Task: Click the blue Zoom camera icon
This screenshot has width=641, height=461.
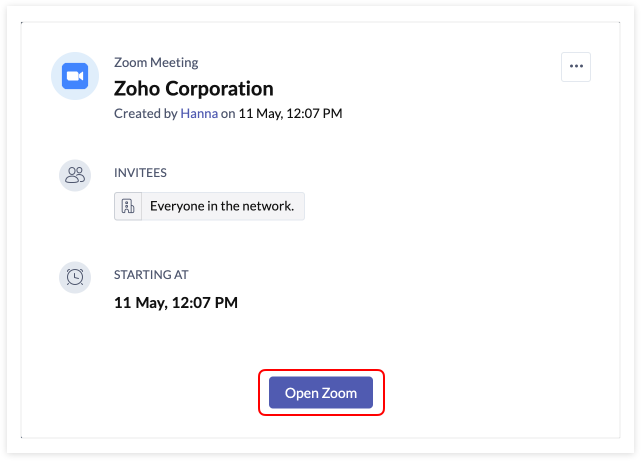Action: pyautogui.click(x=75, y=77)
